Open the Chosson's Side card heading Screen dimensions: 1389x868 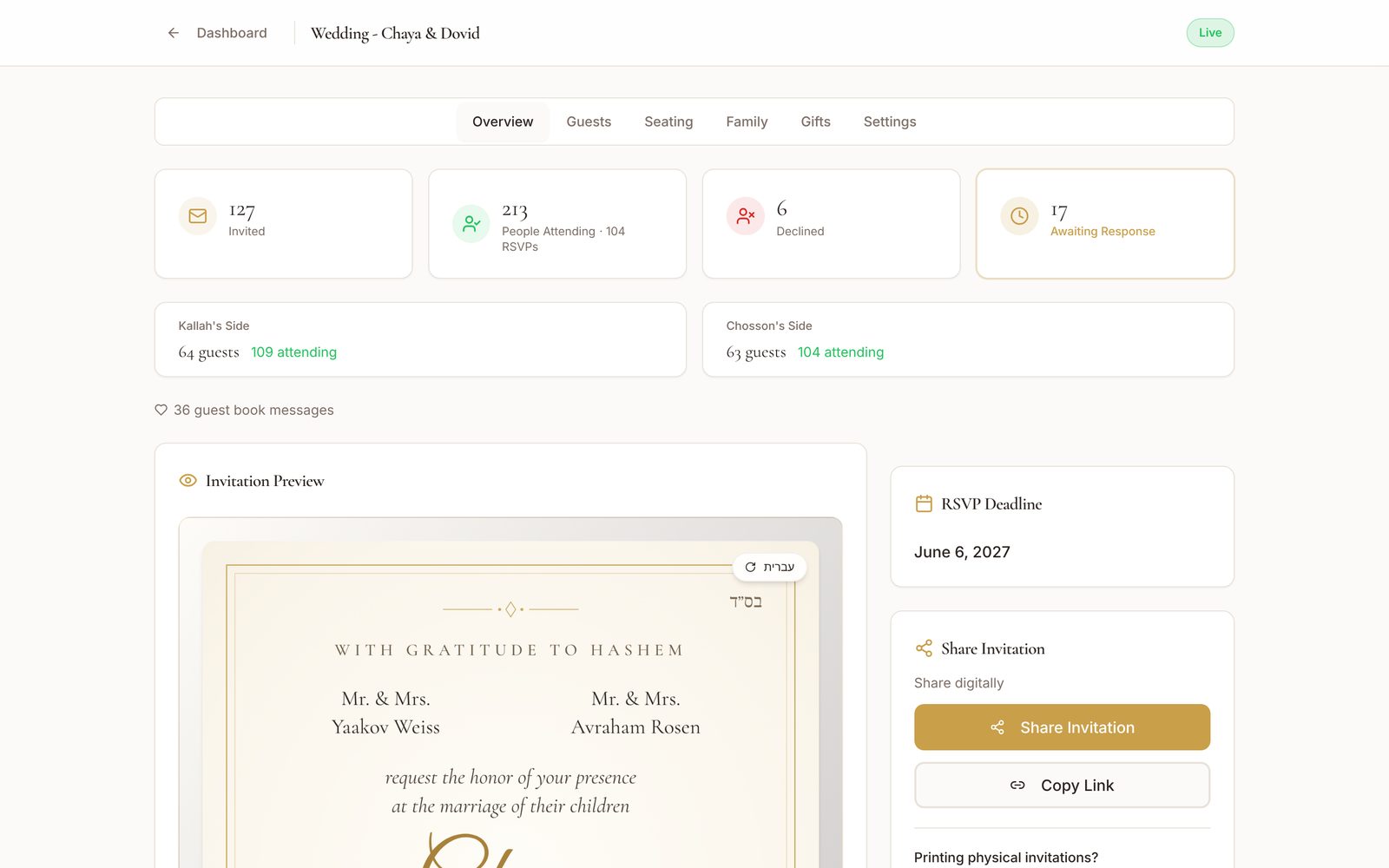[769, 326]
